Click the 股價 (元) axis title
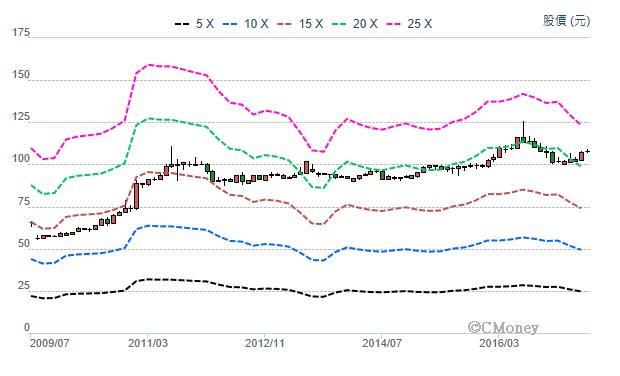Viewport: 620px width, 376px height. pos(567,21)
